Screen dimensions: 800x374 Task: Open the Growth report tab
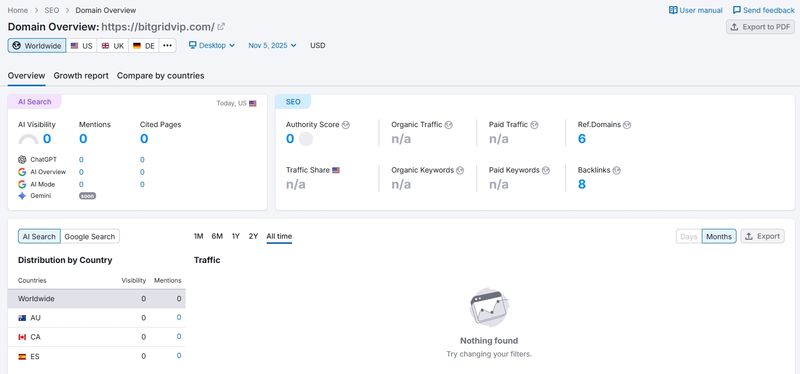pyautogui.click(x=81, y=76)
